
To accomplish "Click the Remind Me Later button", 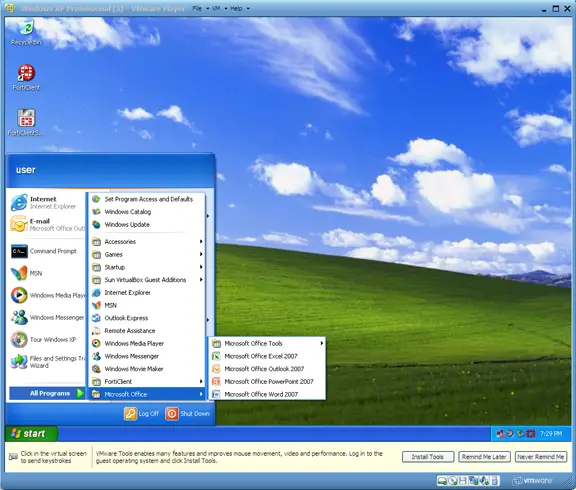I will pyautogui.click(x=484, y=457).
